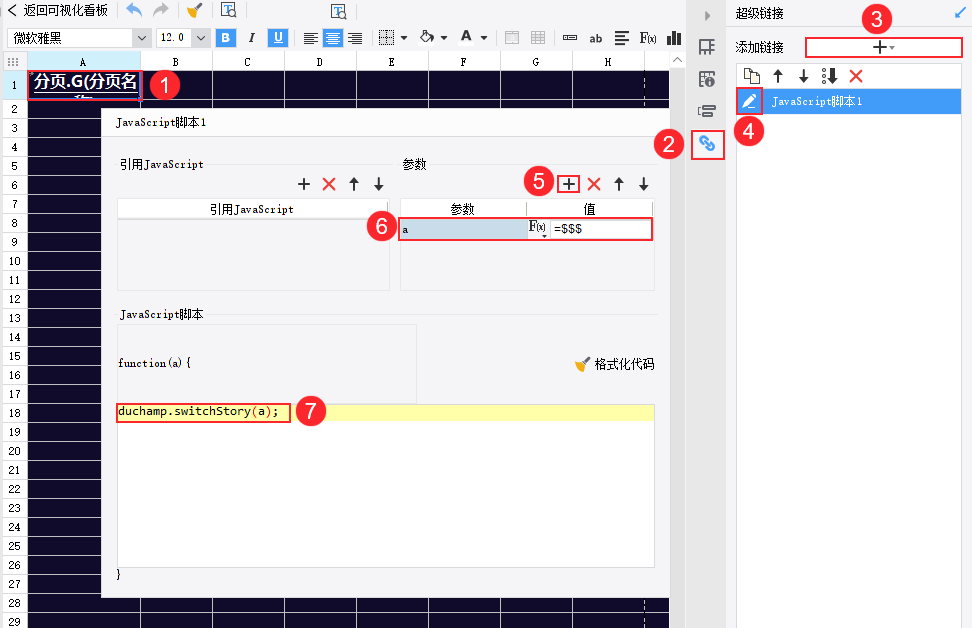Image resolution: width=972 pixels, height=628 pixels.
Task: Select all cells via corner grid
Action: click(x=14, y=61)
